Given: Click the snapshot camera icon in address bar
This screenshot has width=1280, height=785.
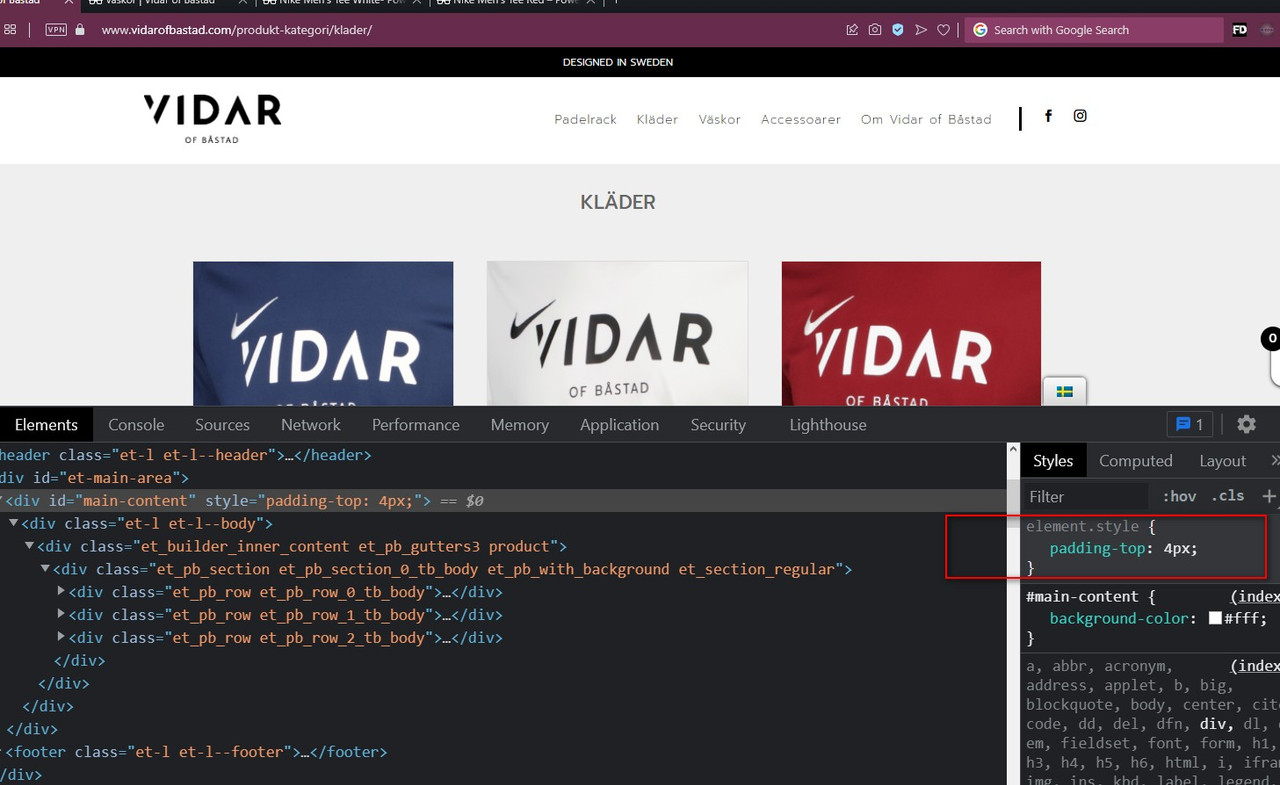Looking at the screenshot, I should tap(875, 30).
